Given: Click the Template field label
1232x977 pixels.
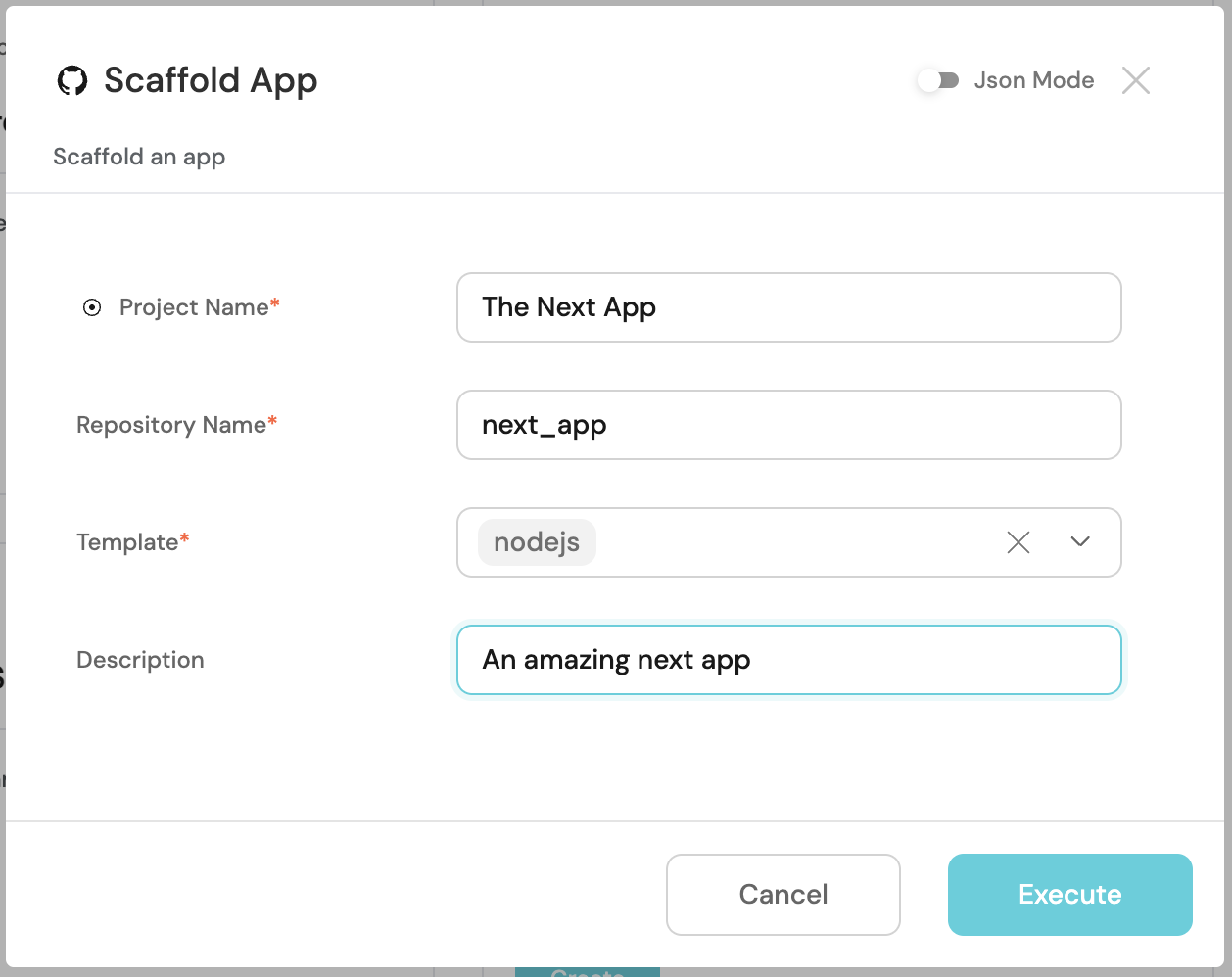Looking at the screenshot, I should [x=127, y=542].
